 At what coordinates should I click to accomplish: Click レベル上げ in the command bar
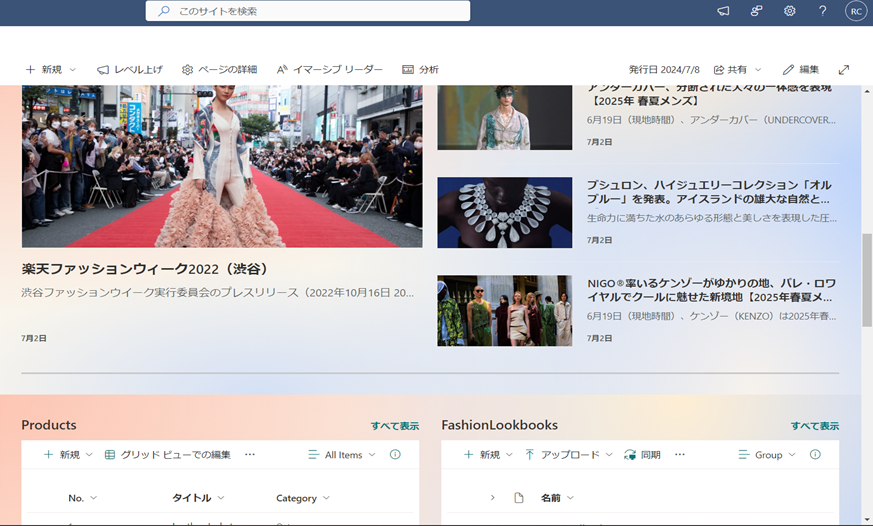tap(130, 70)
